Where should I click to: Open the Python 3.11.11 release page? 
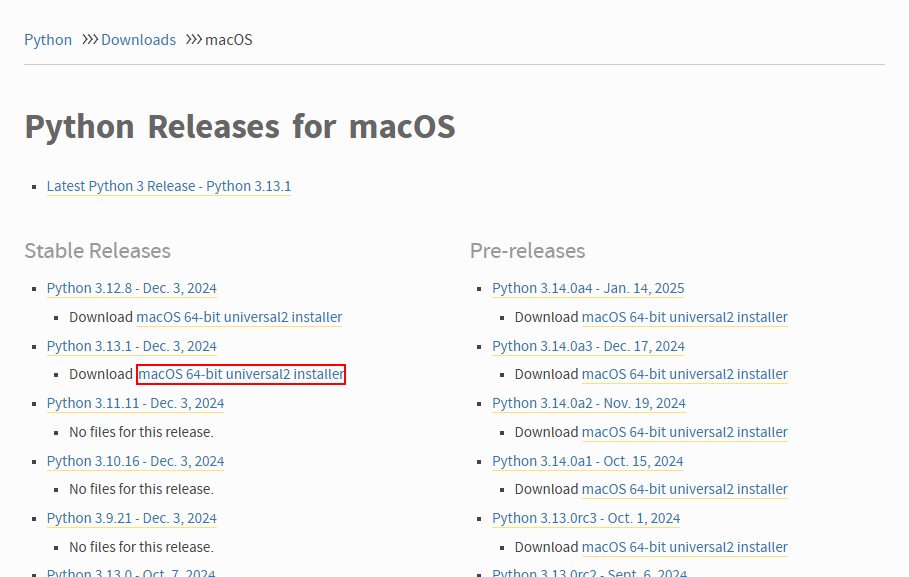point(135,403)
